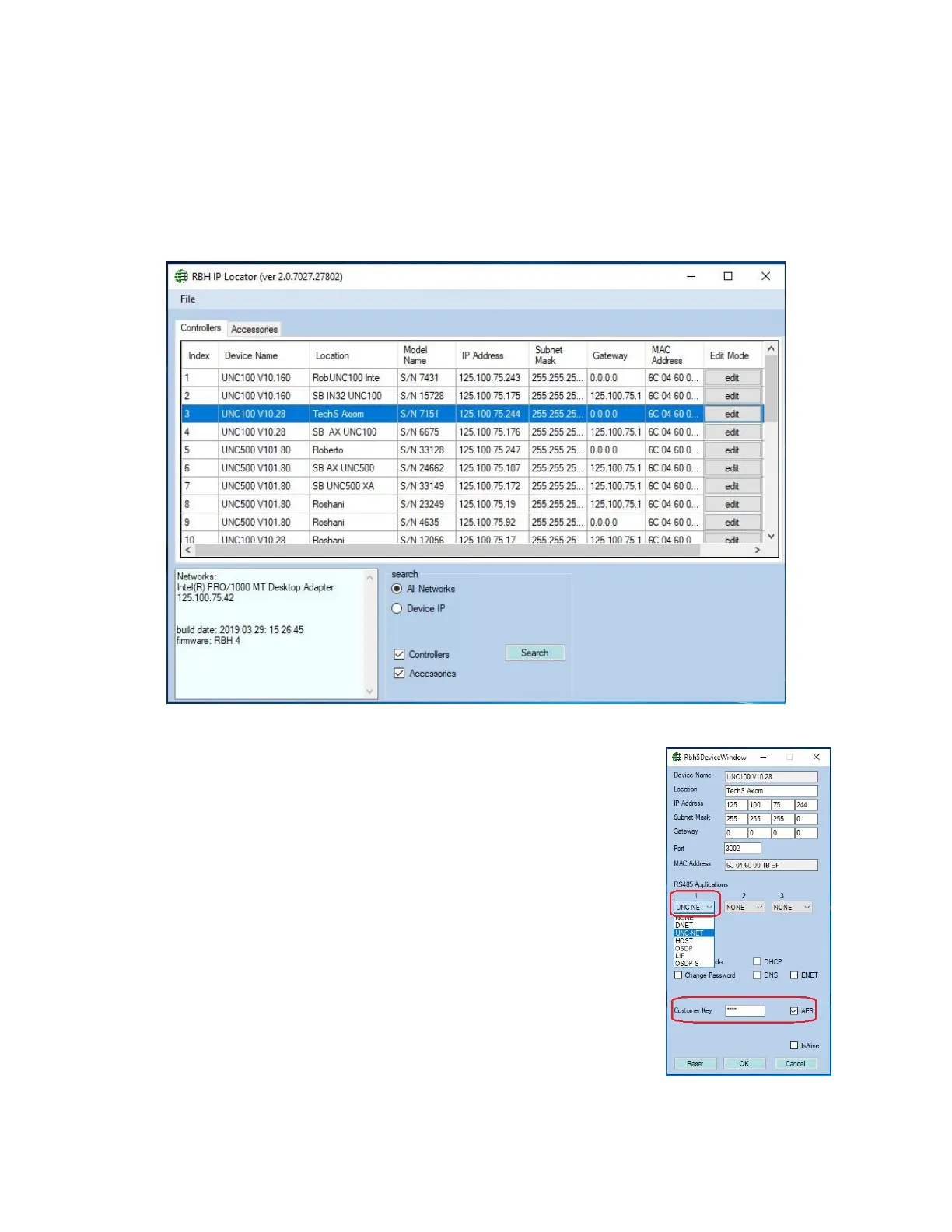Click the Reset button in device window
The height and width of the screenshot is (1232, 952).
(x=695, y=1063)
